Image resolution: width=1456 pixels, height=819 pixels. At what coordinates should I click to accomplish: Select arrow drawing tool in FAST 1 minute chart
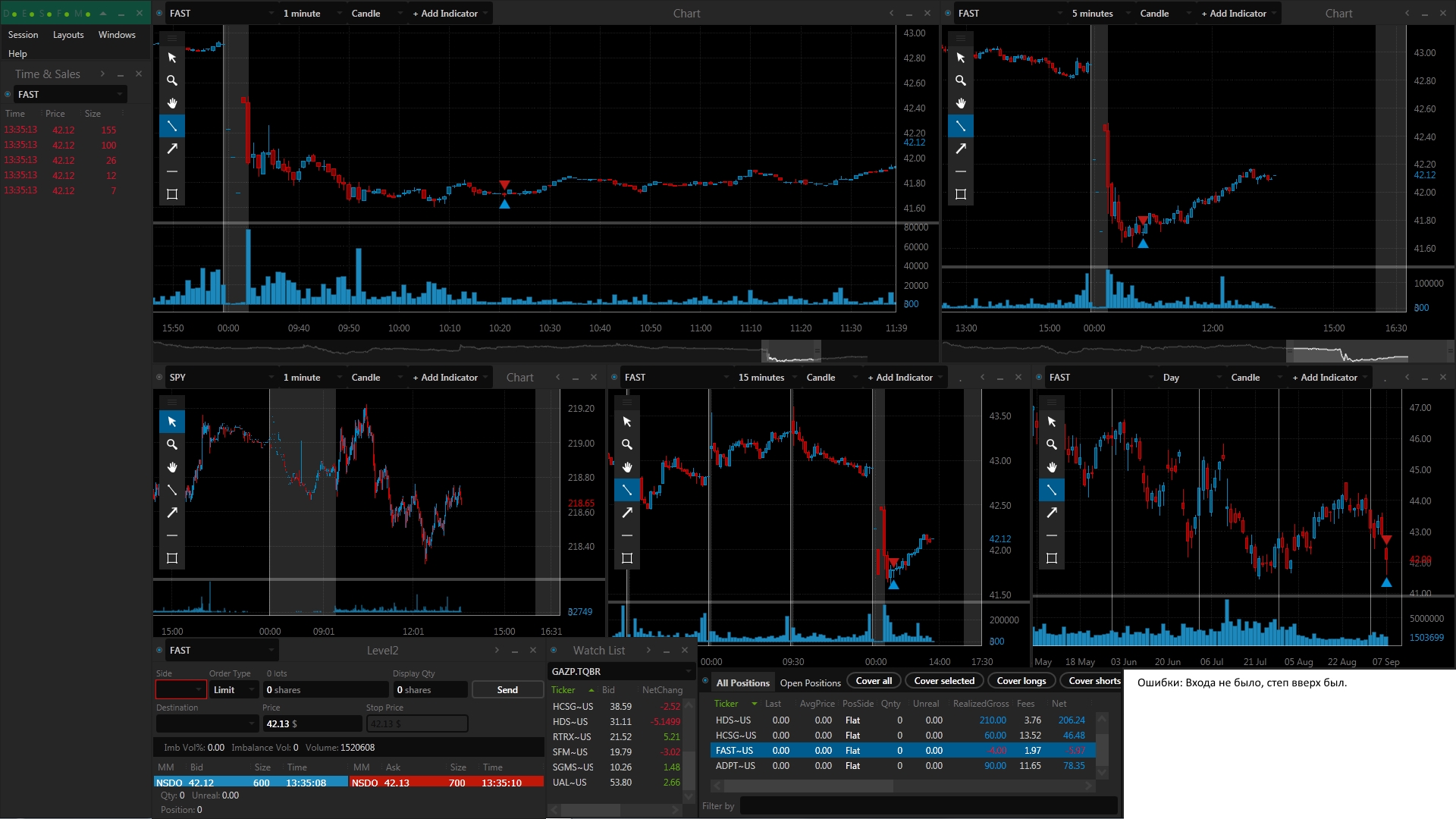(172, 149)
